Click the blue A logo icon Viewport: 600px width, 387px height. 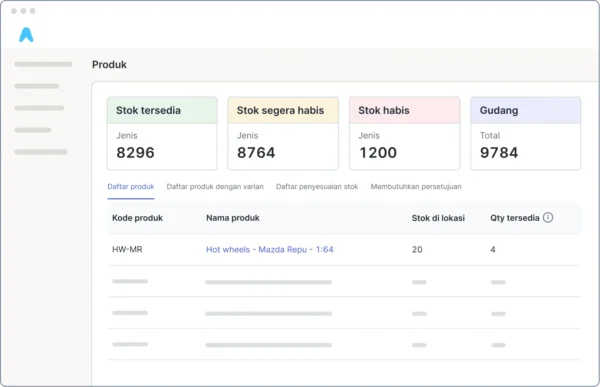(26, 35)
